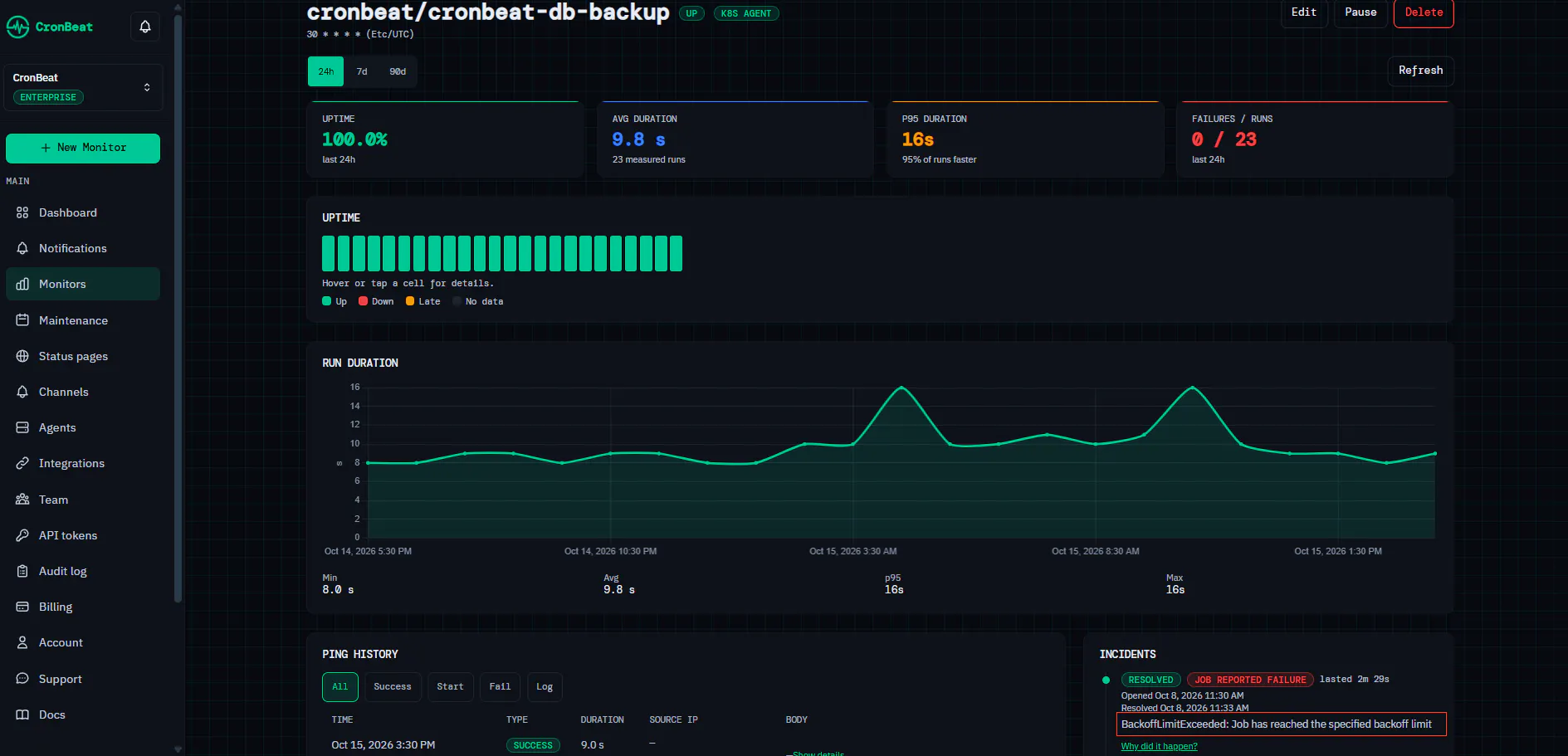Refresh the monitor stats
The image size is (1568, 756).
click(x=1420, y=71)
